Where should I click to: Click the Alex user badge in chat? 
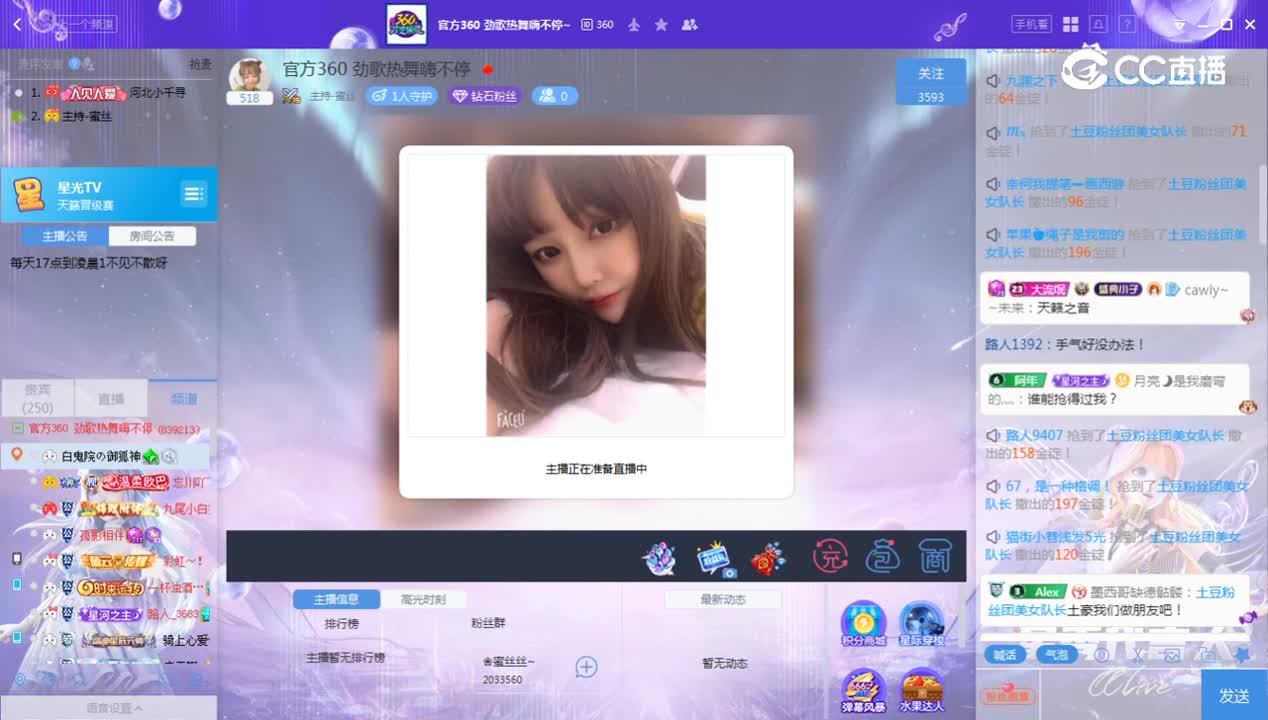pos(1038,591)
